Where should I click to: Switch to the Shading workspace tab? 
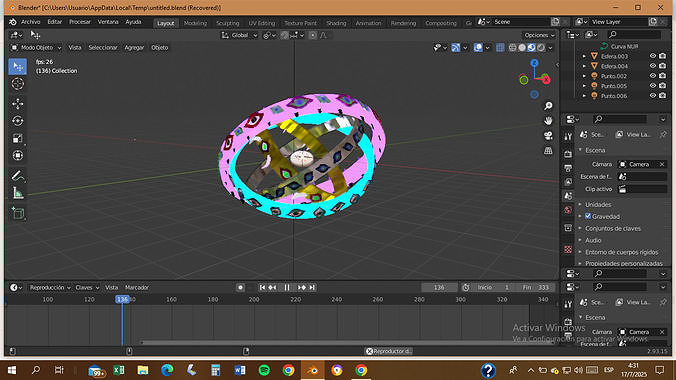pos(336,23)
